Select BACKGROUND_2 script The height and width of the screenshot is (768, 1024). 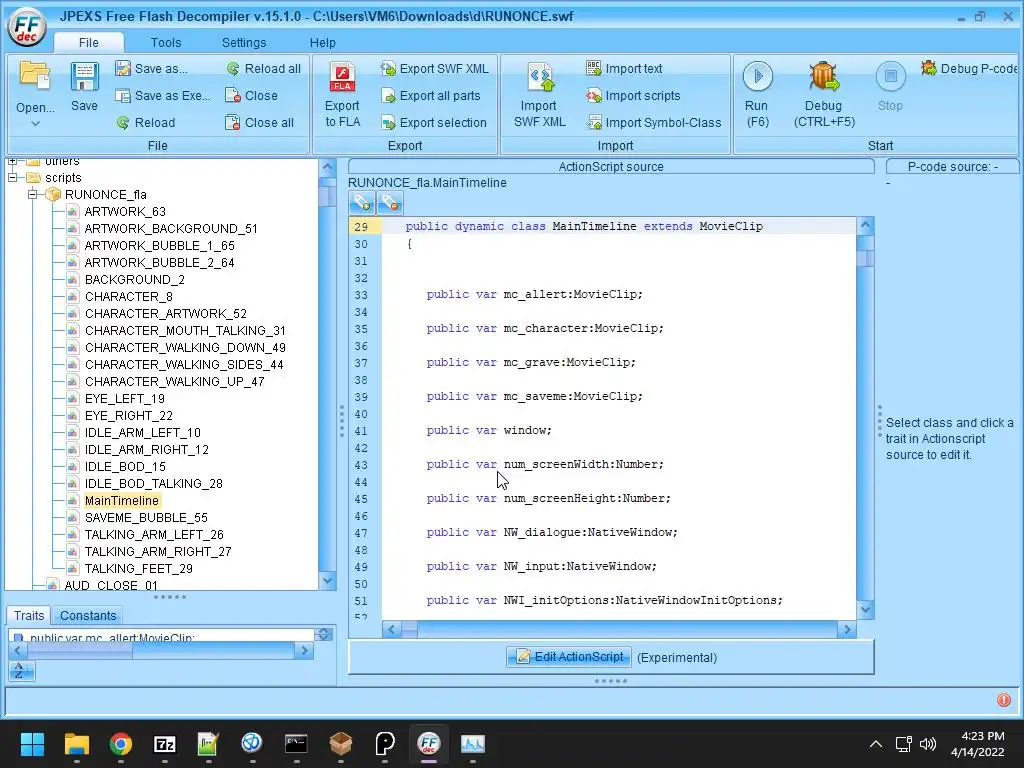pos(135,280)
